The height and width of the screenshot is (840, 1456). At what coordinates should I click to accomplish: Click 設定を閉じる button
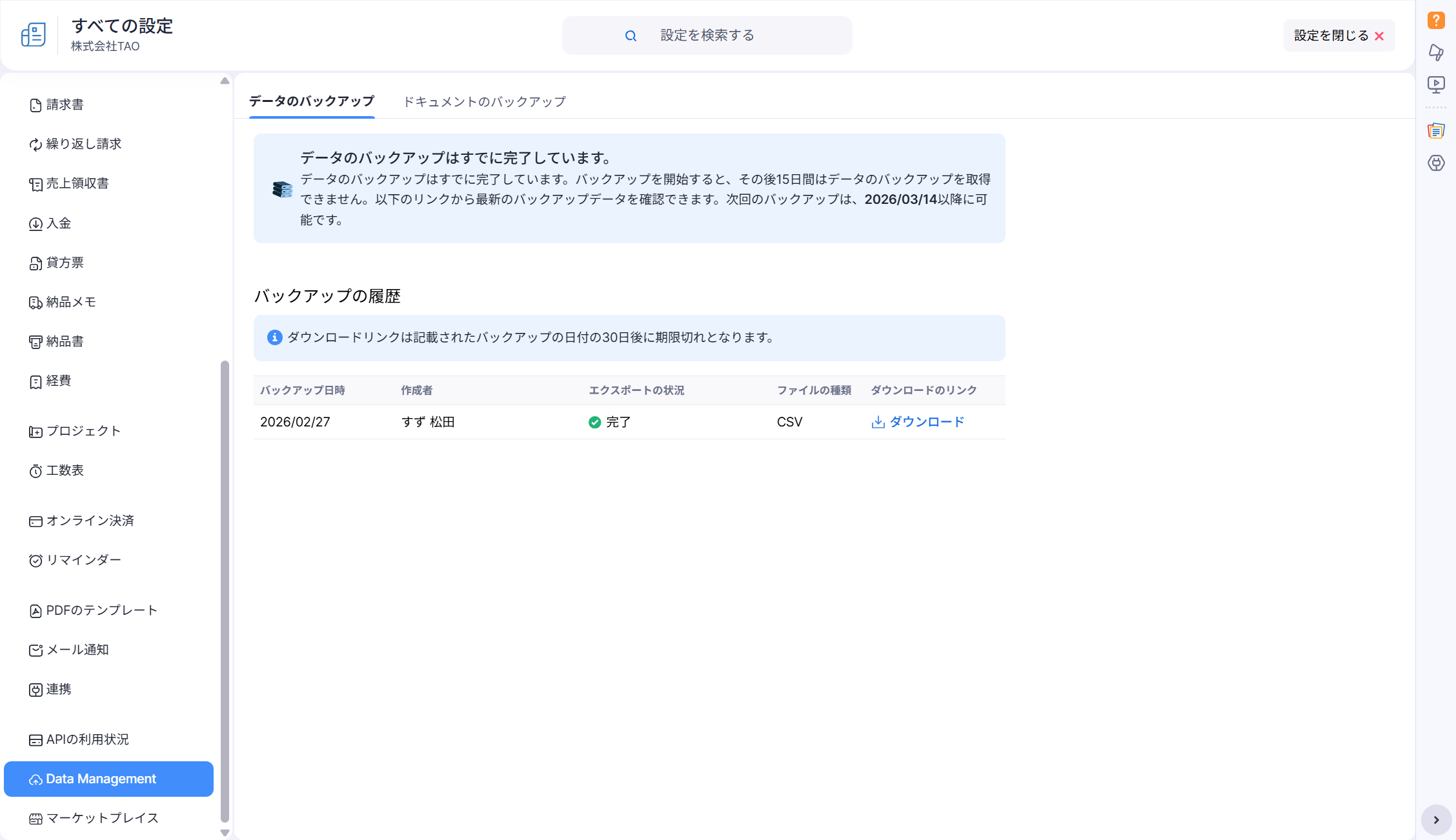tap(1339, 36)
